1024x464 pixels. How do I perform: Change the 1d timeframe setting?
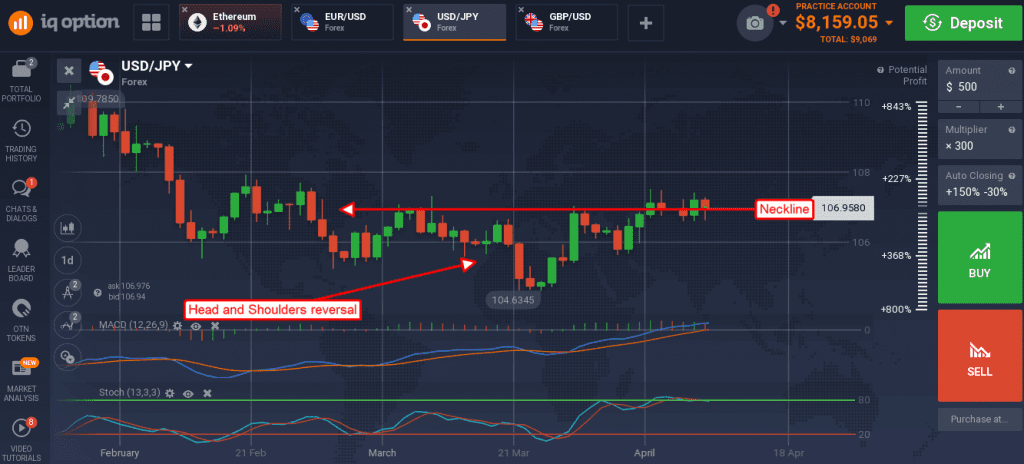point(67,259)
